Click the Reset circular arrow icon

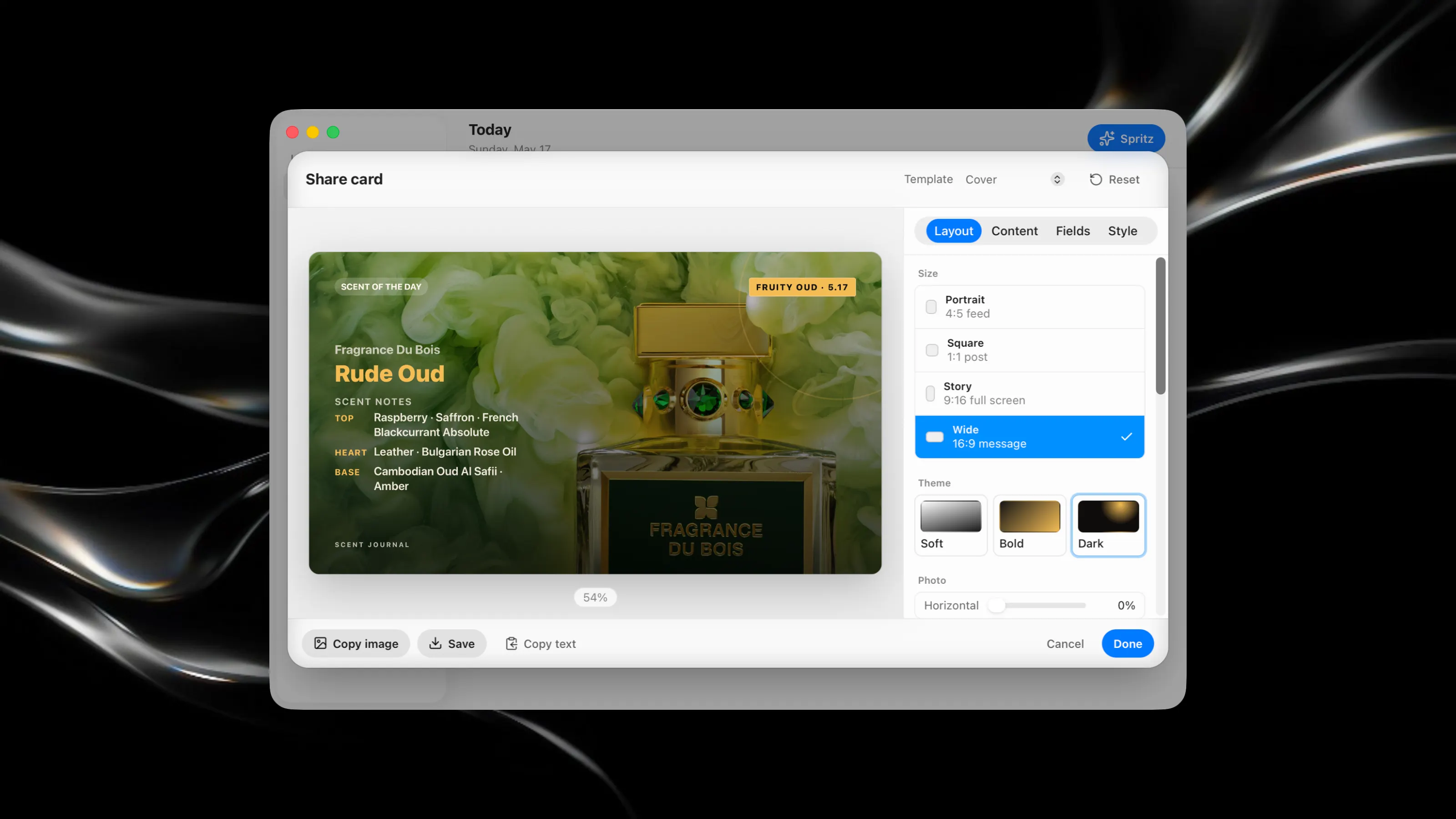[x=1095, y=179]
